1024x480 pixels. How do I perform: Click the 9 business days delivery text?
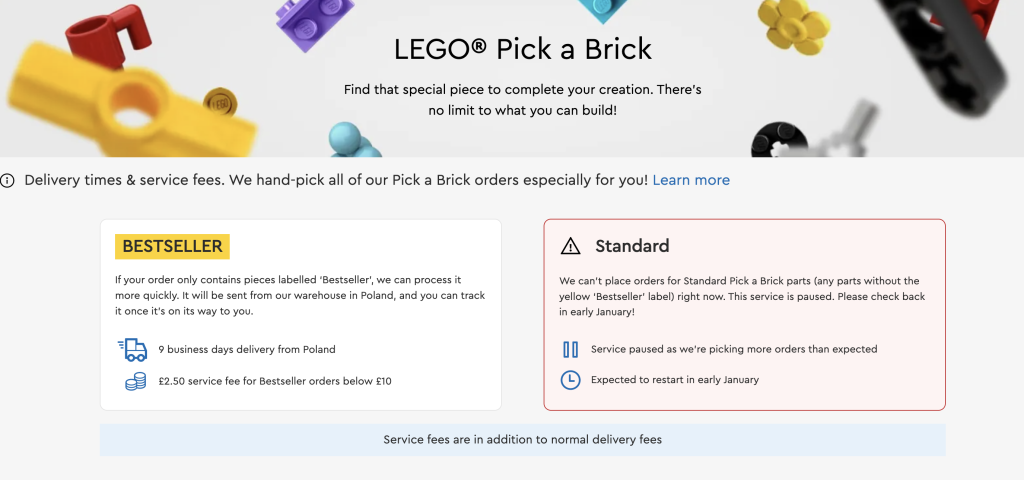coord(247,349)
